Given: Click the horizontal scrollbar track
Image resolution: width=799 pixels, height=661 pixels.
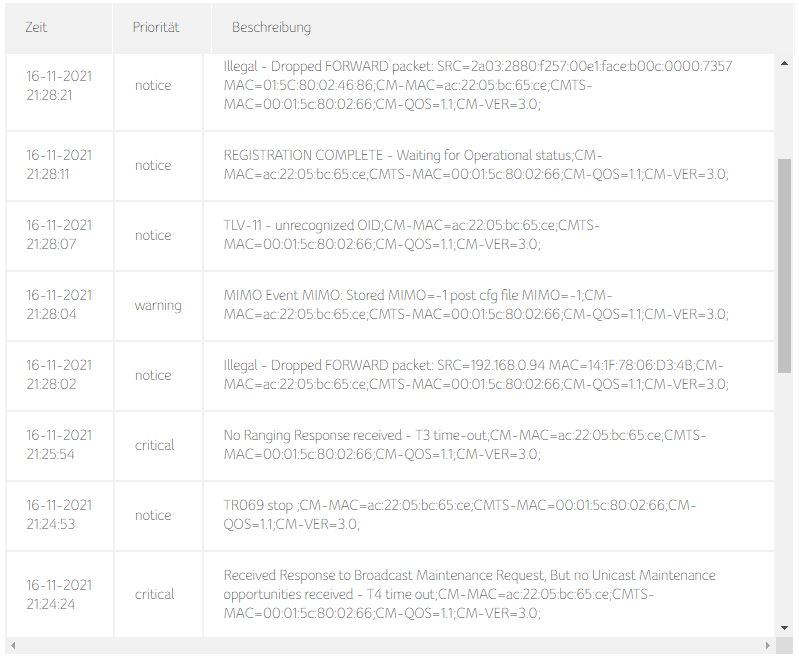Looking at the screenshot, I should pyautogui.click(x=390, y=645).
